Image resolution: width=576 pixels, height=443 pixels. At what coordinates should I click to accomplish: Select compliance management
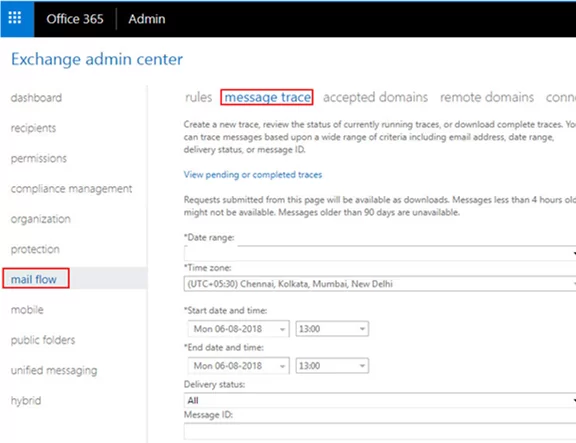(x=72, y=188)
